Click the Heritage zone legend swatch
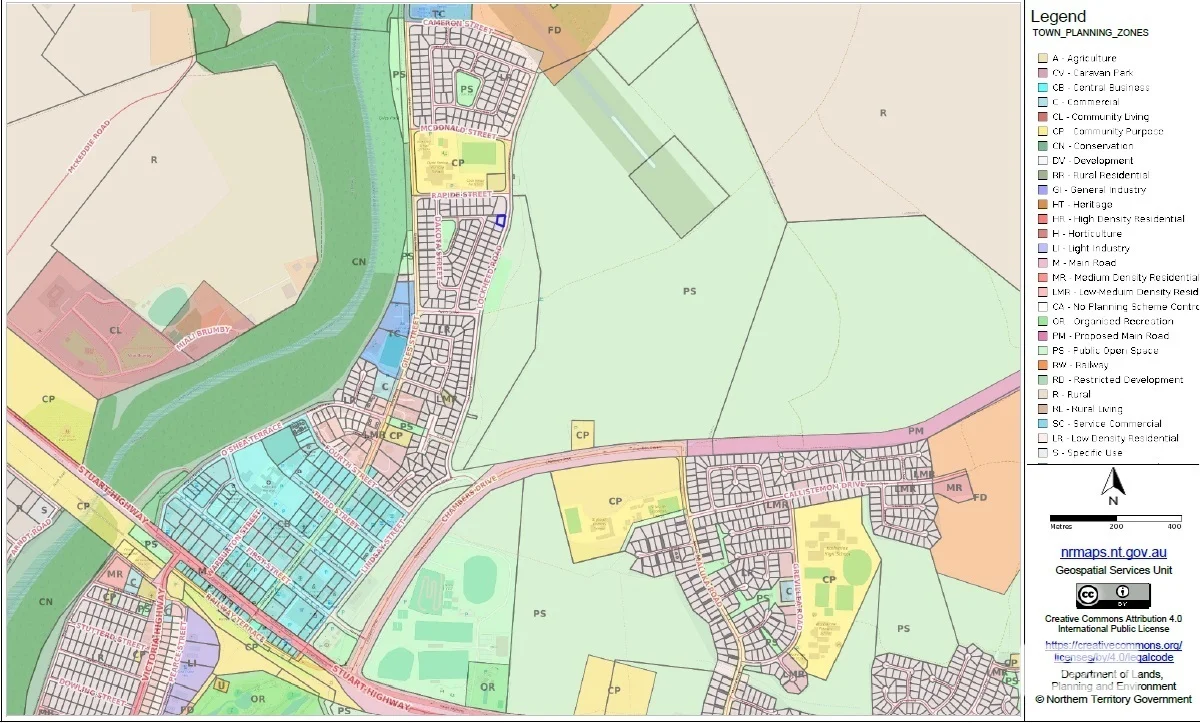 (x=1043, y=205)
